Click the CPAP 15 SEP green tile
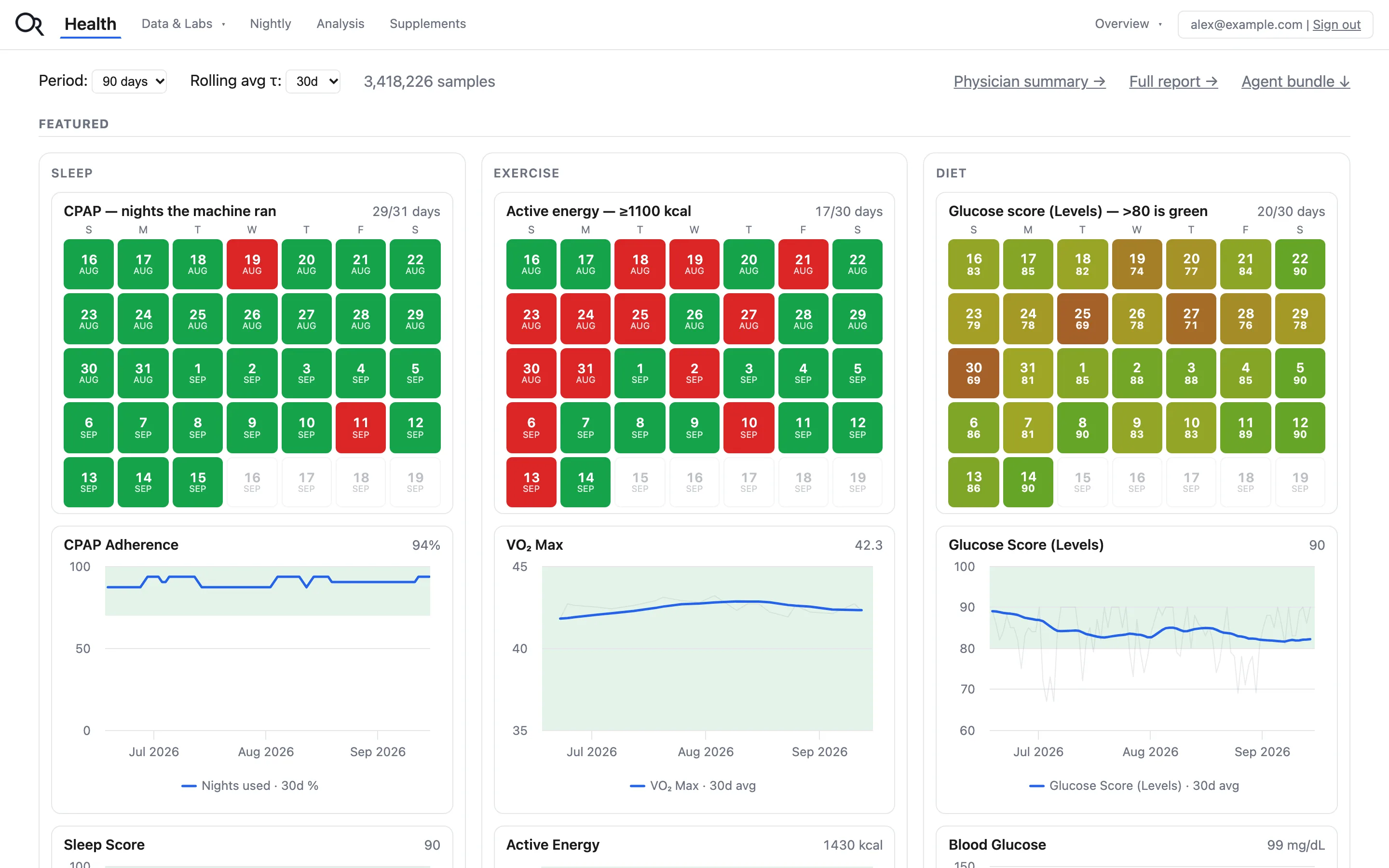 coord(197,482)
